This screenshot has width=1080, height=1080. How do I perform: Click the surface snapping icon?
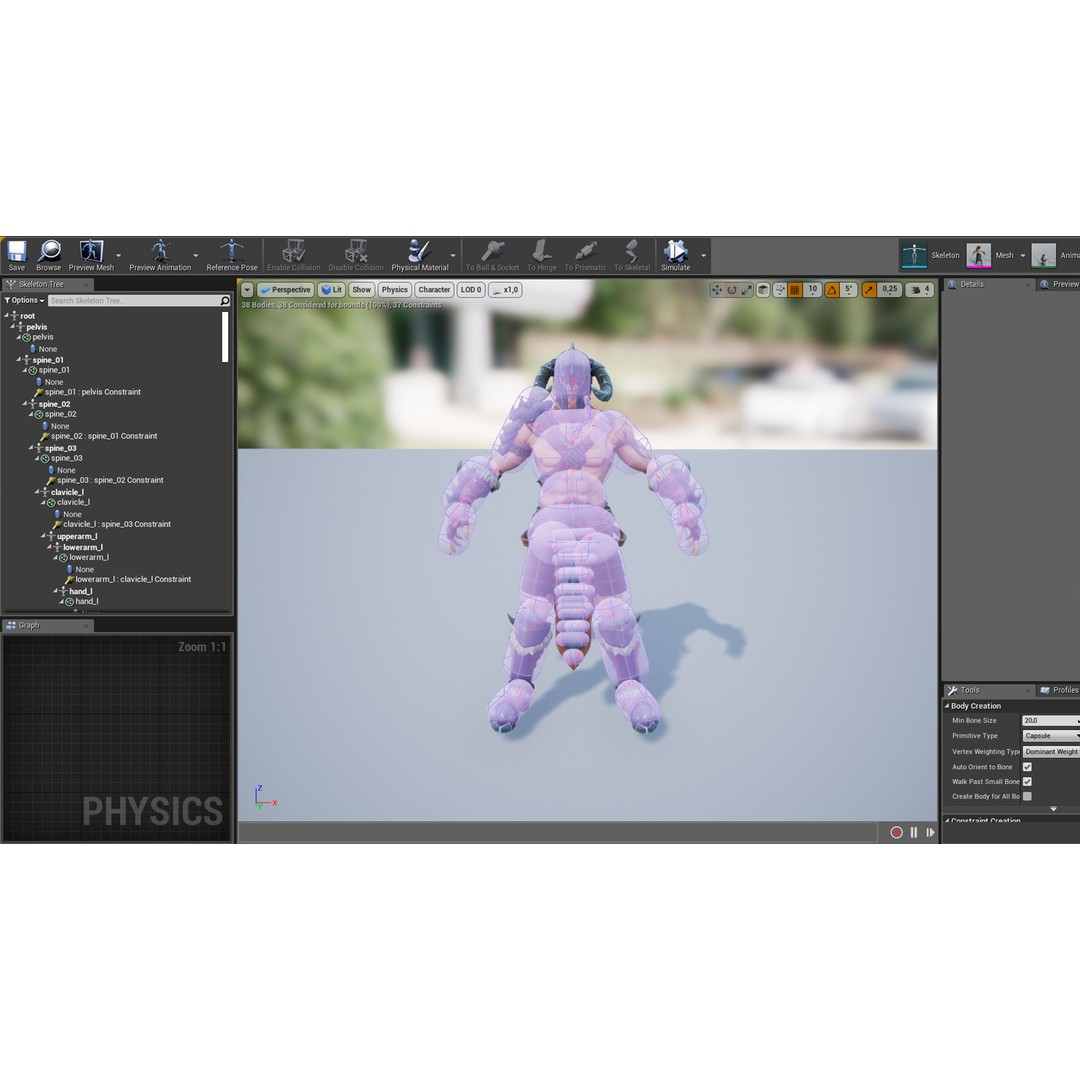780,290
